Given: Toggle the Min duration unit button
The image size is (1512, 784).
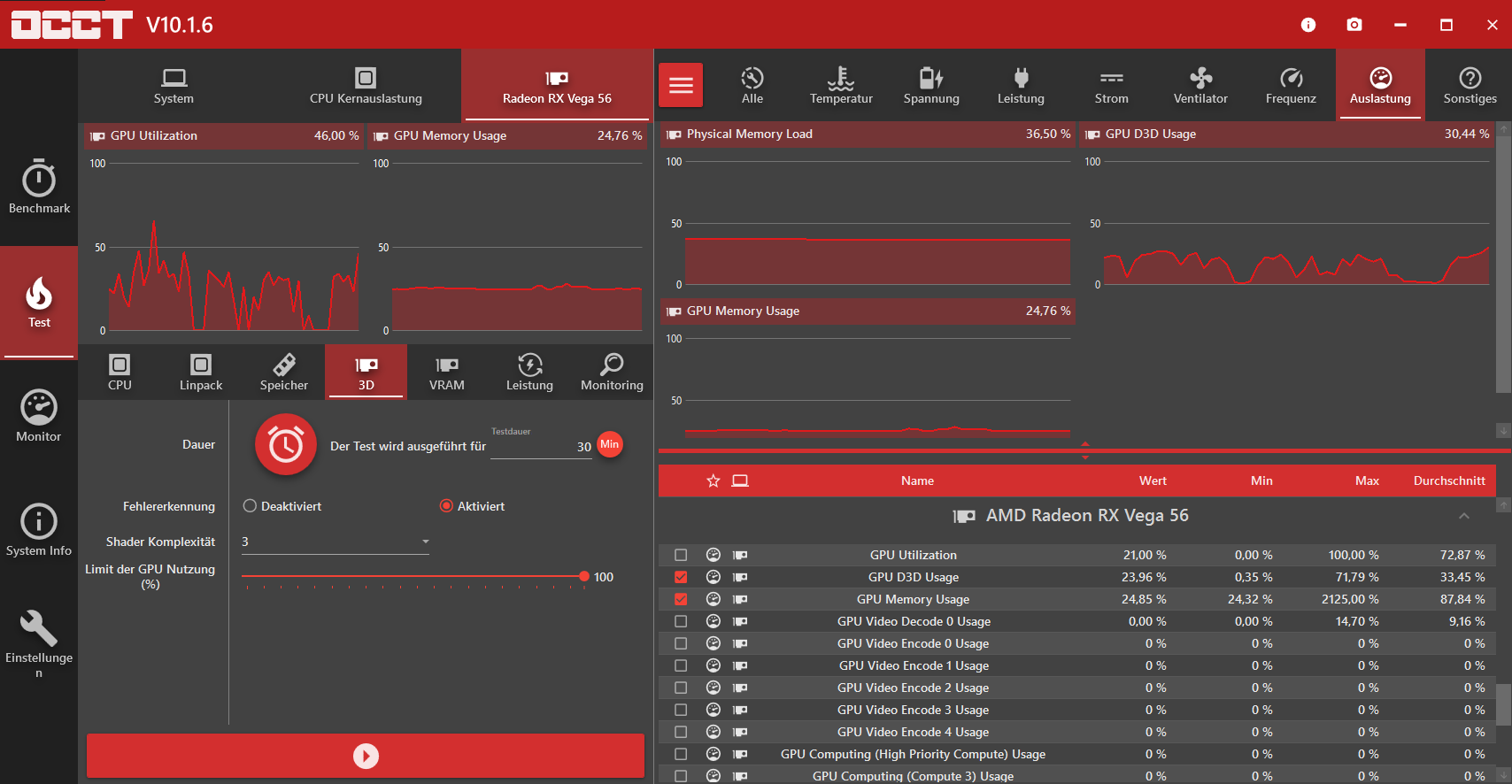Looking at the screenshot, I should point(610,444).
